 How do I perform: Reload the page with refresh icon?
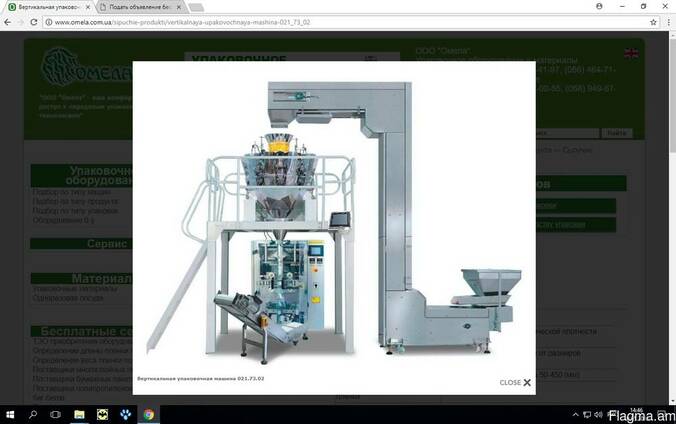click(34, 22)
